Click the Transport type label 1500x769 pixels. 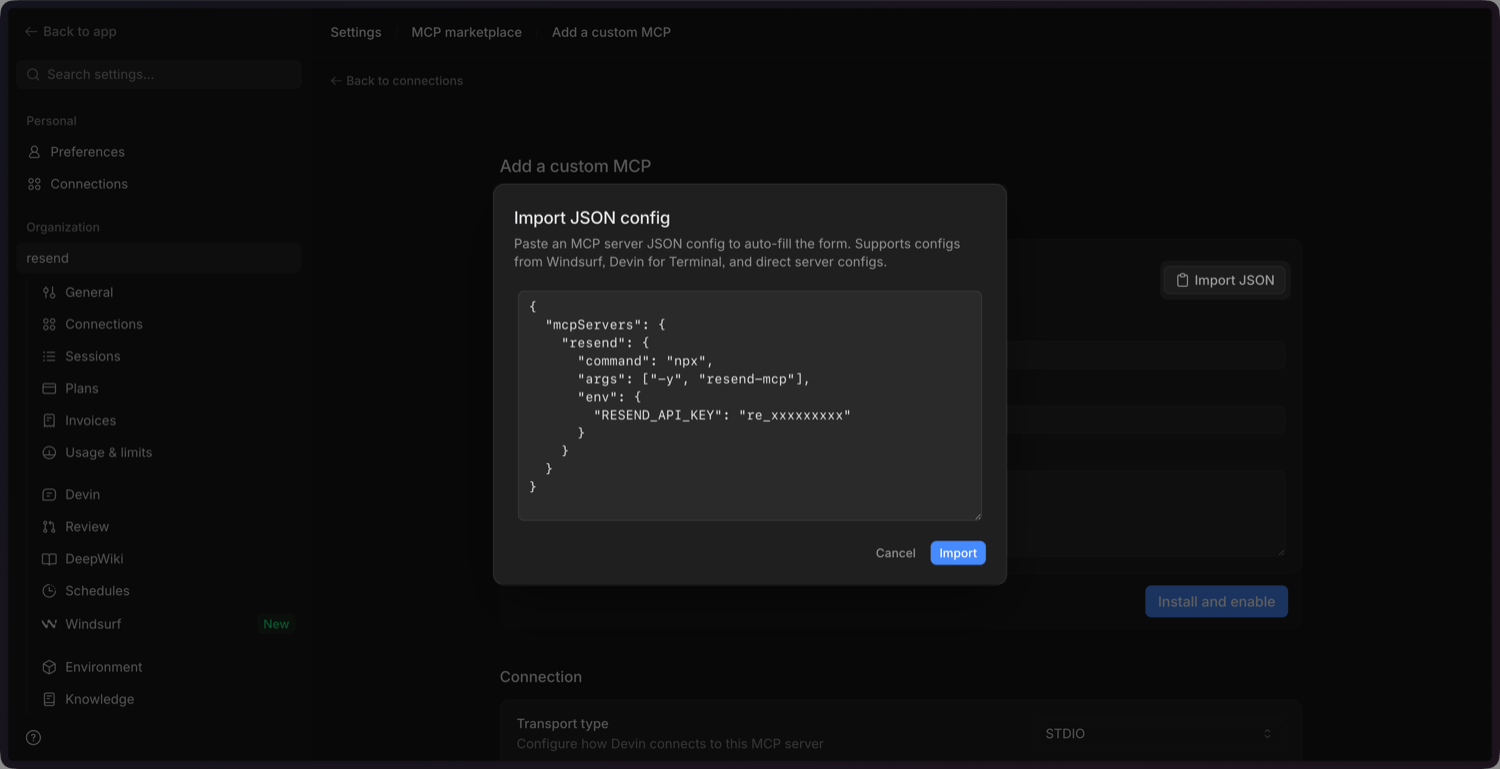[562, 723]
